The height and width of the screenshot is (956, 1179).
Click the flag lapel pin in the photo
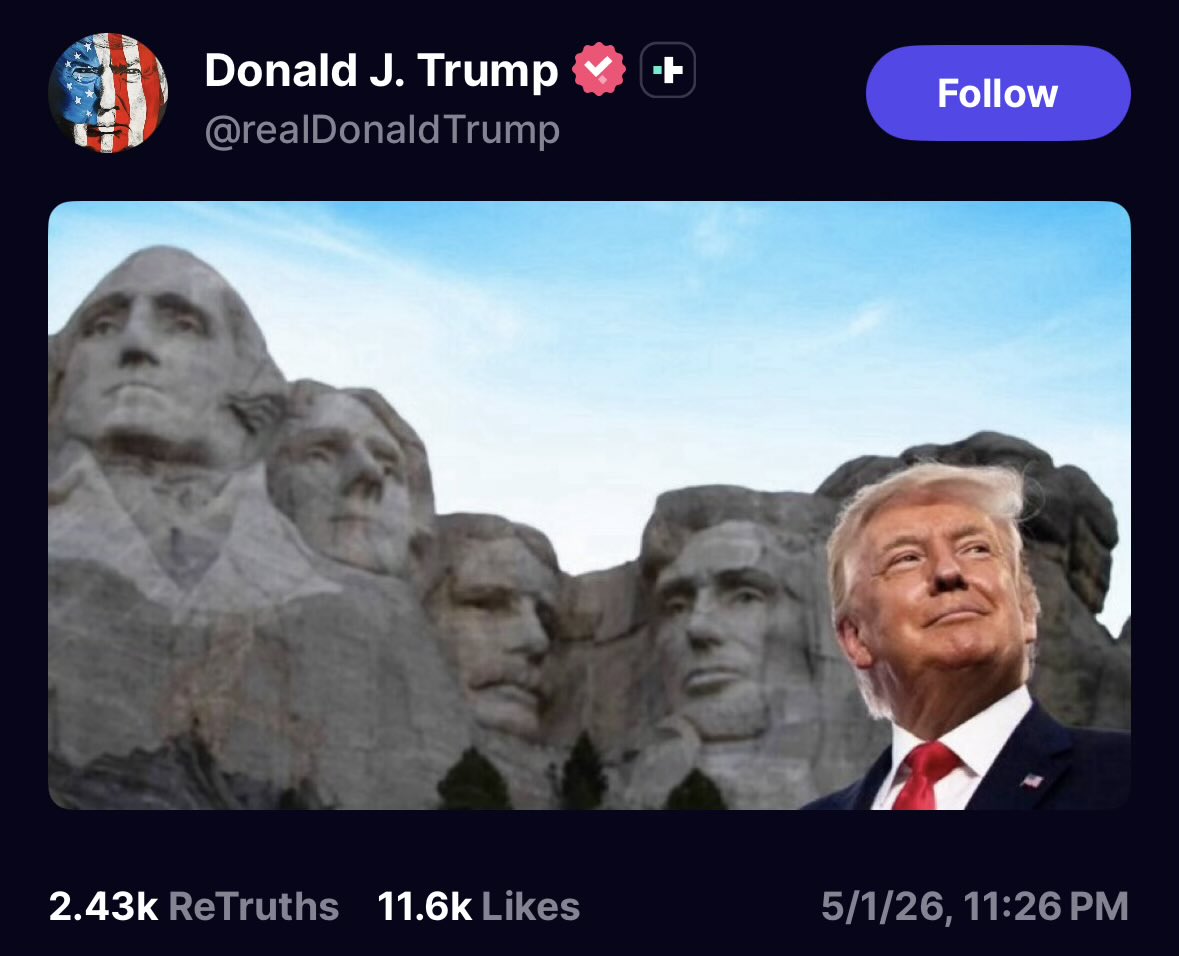pos(1032,780)
